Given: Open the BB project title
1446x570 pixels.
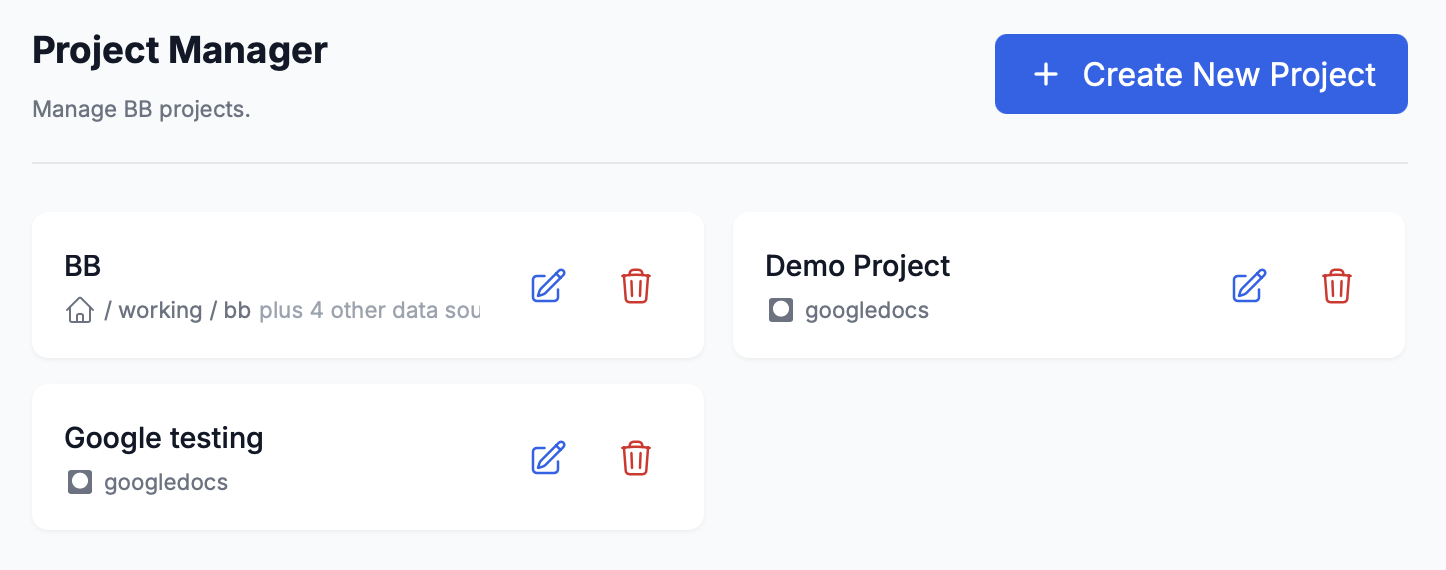Looking at the screenshot, I should coord(83,266).
